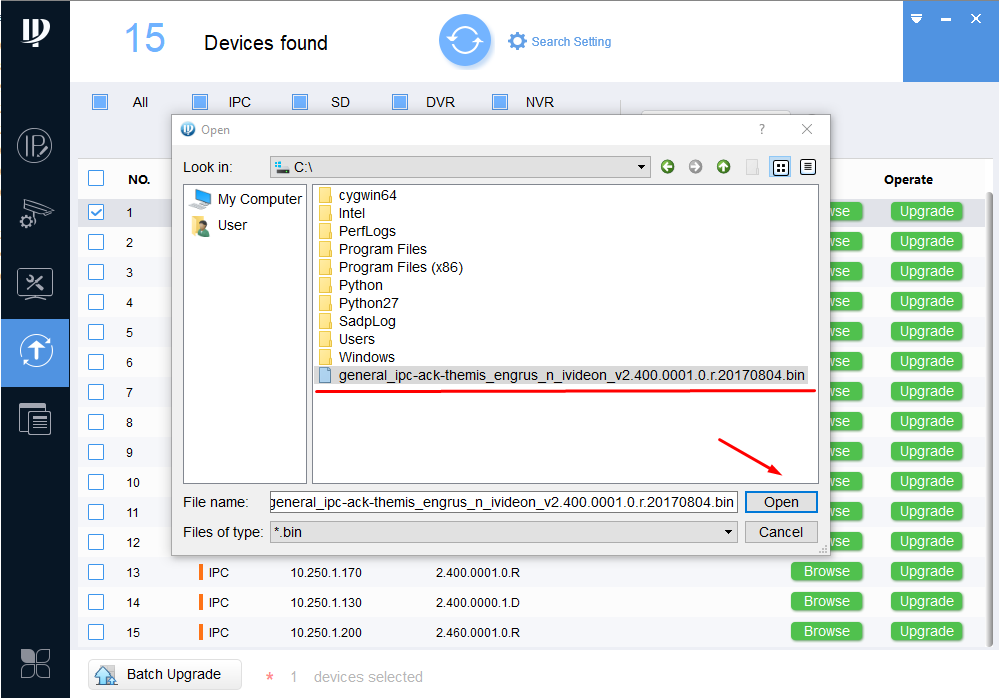Screen dimensions: 999x698
Task: Check the checkbox for device row 2
Action: 96,242
